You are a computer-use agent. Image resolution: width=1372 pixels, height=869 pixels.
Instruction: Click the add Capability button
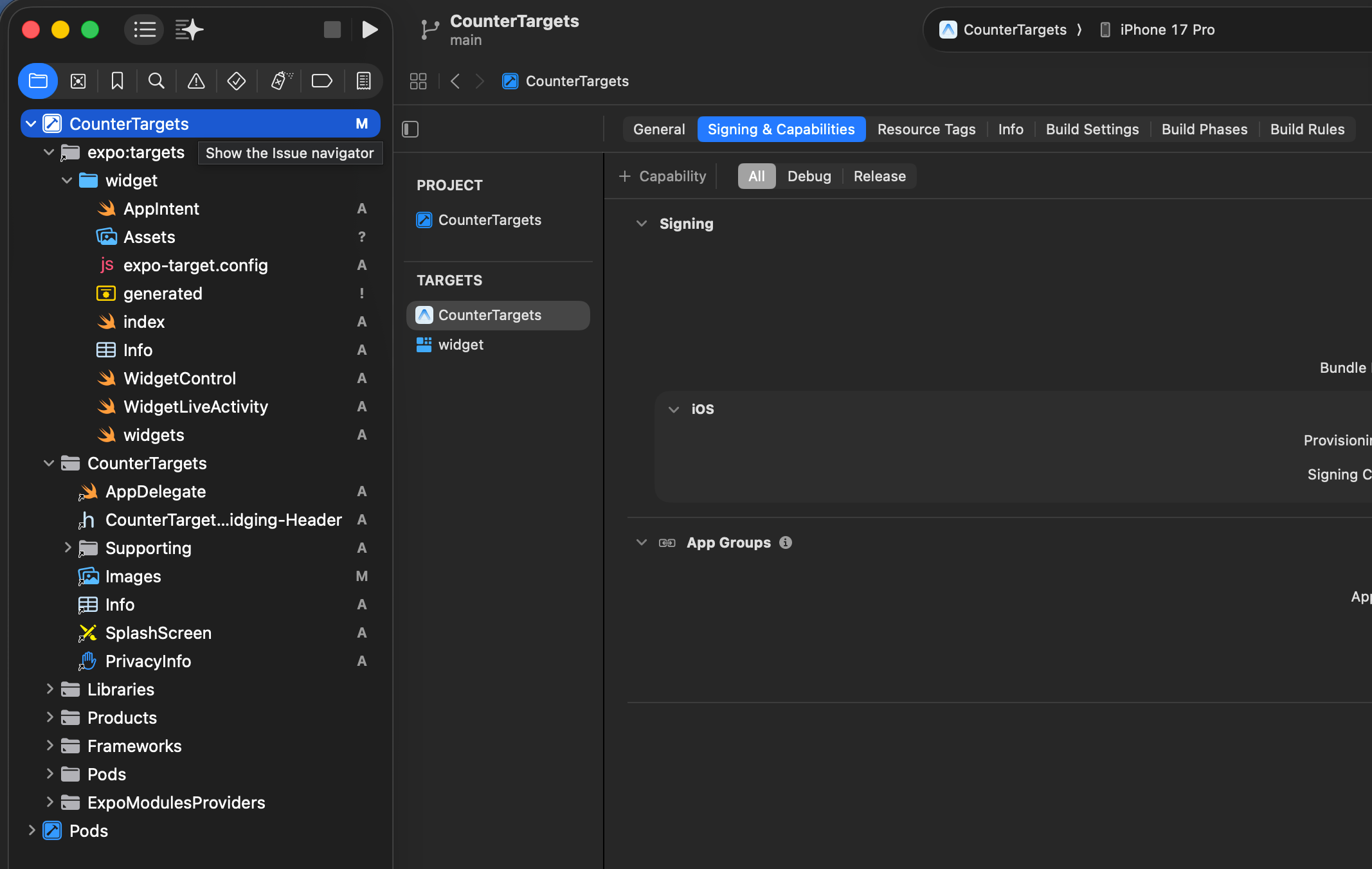pos(662,176)
